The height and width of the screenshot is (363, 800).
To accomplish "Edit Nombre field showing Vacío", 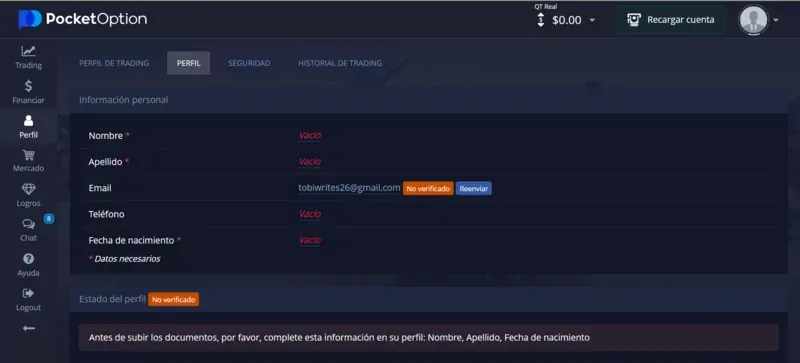I will [x=310, y=136].
